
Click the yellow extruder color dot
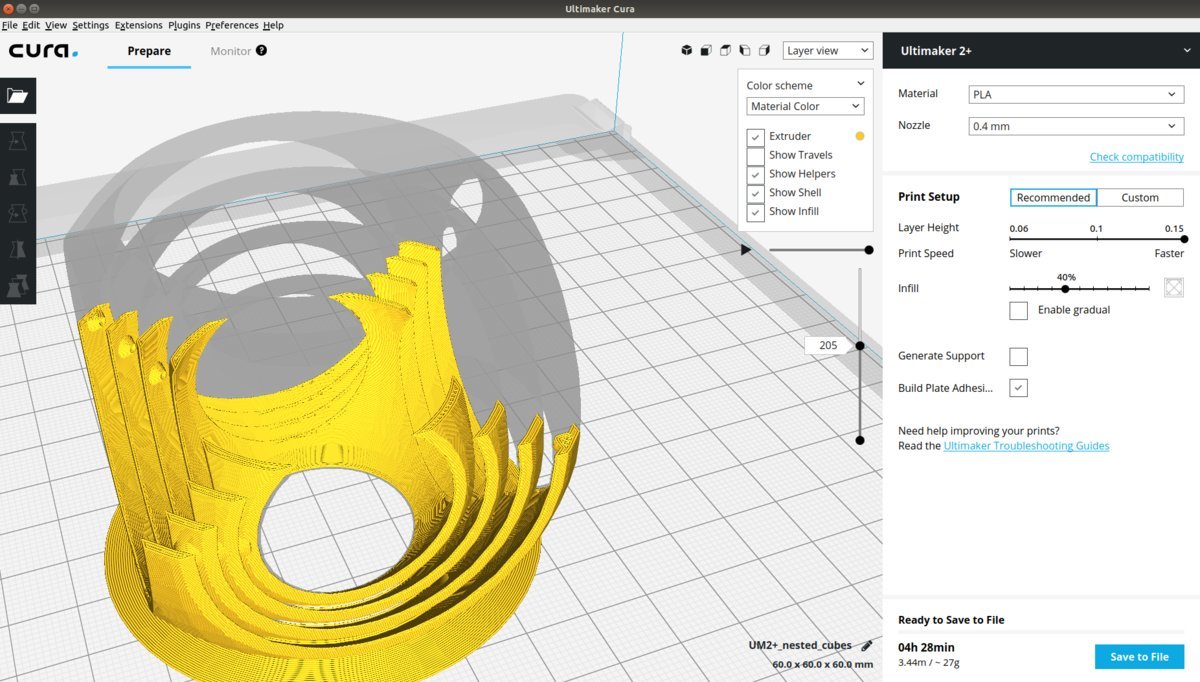click(859, 136)
